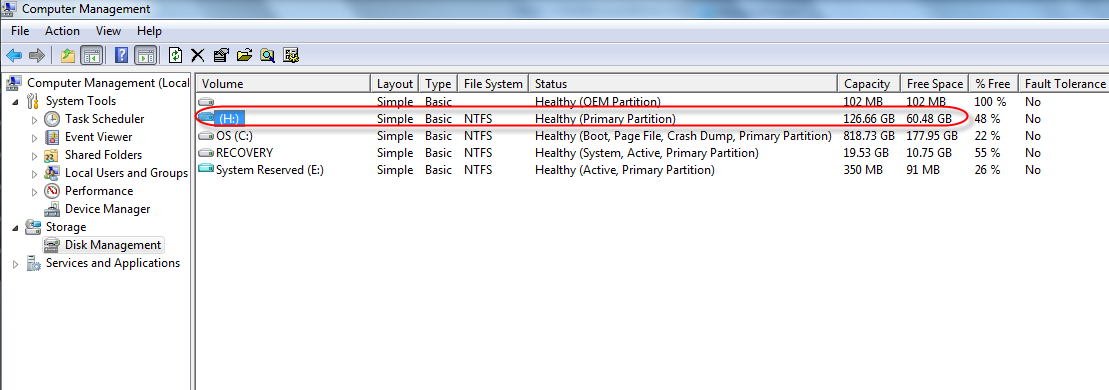Sort by the File System column header
The width and height of the screenshot is (1109, 390).
pyautogui.click(x=493, y=84)
